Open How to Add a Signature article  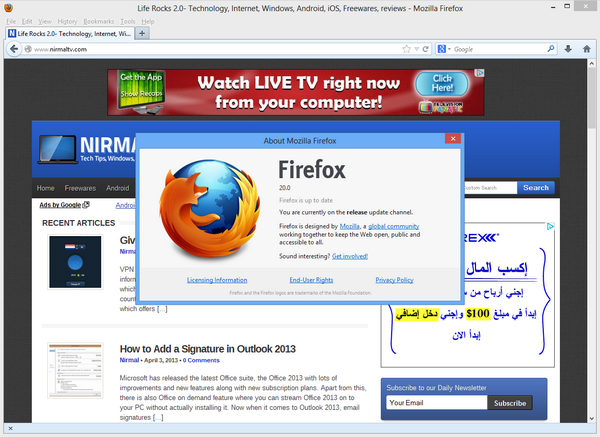[x=207, y=349]
